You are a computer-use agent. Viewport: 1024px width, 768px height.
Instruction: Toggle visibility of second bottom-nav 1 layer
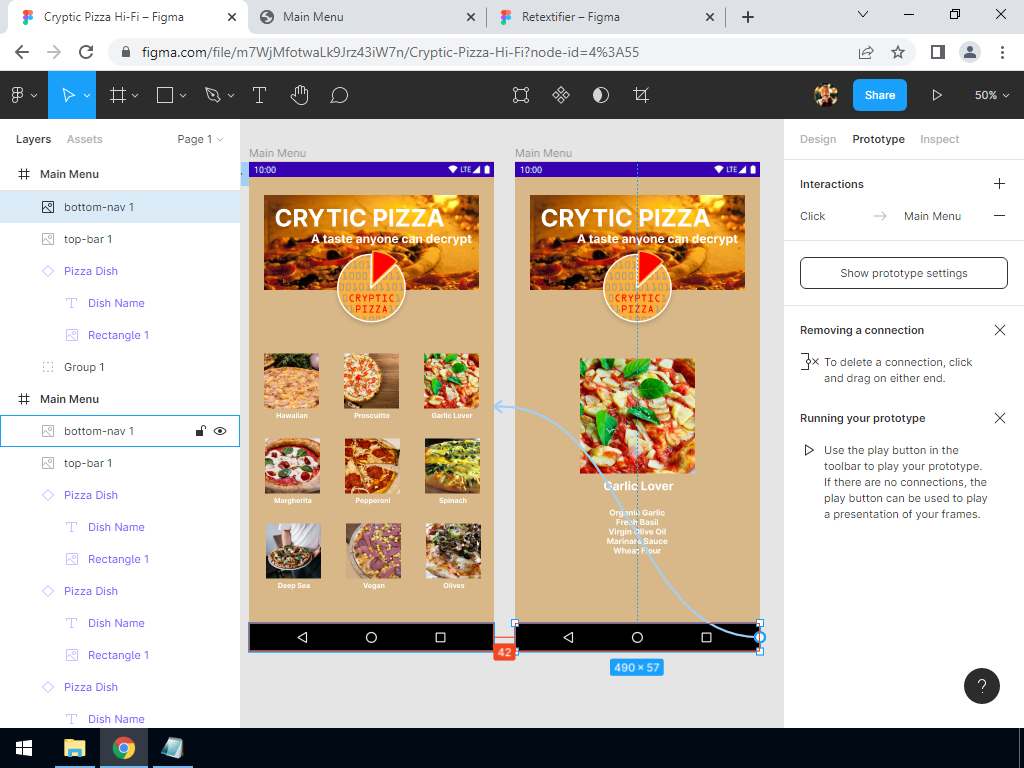point(220,431)
